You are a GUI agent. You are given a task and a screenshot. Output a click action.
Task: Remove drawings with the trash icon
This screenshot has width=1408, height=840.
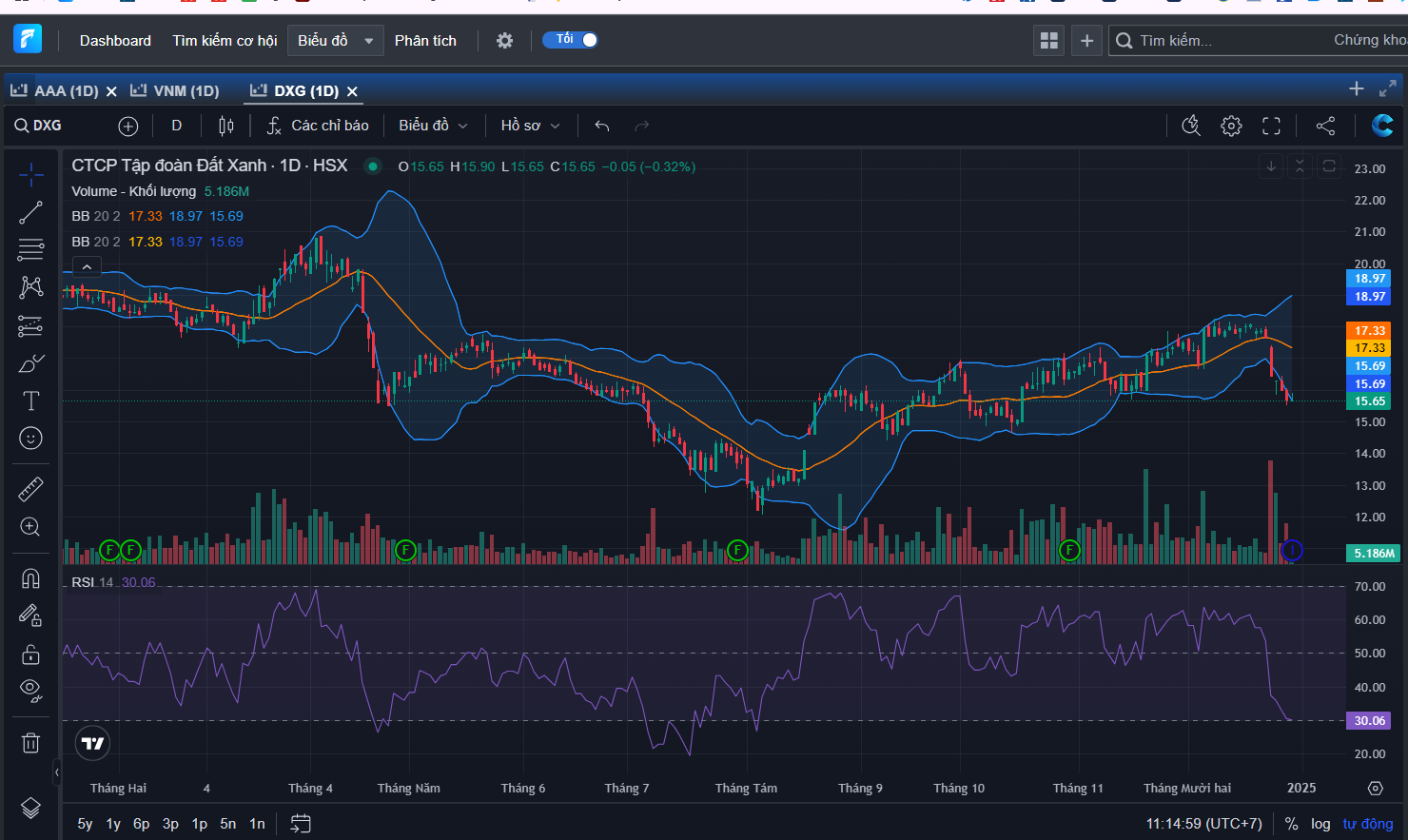tap(30, 742)
